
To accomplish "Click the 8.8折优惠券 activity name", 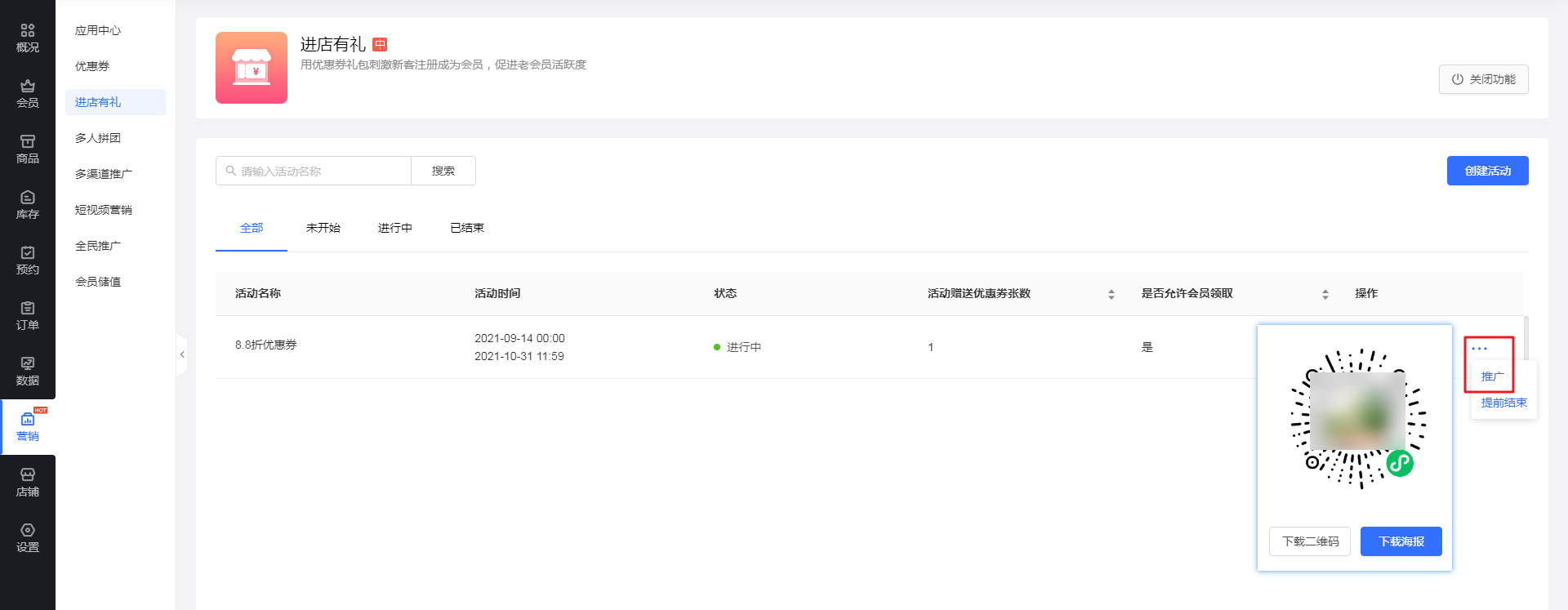I will 266,345.
